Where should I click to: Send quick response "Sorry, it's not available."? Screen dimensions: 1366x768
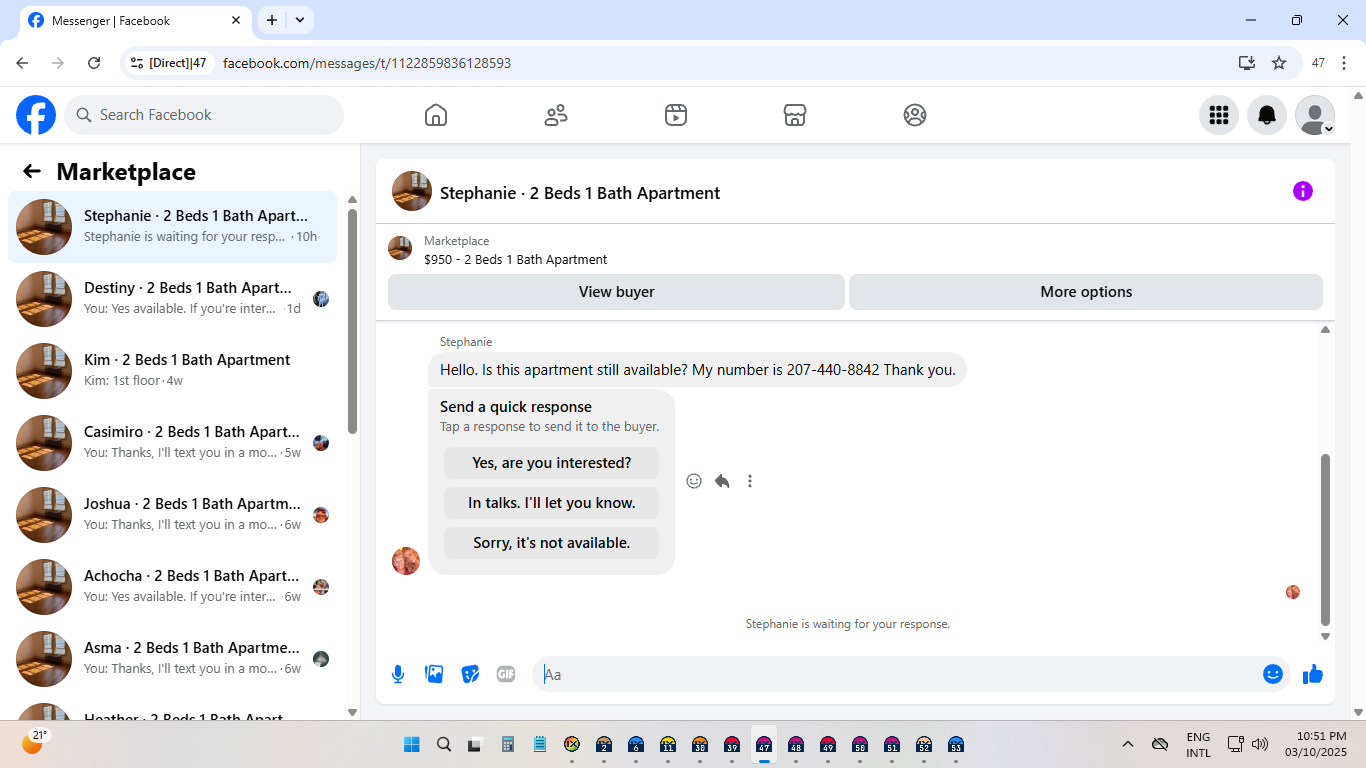(552, 543)
